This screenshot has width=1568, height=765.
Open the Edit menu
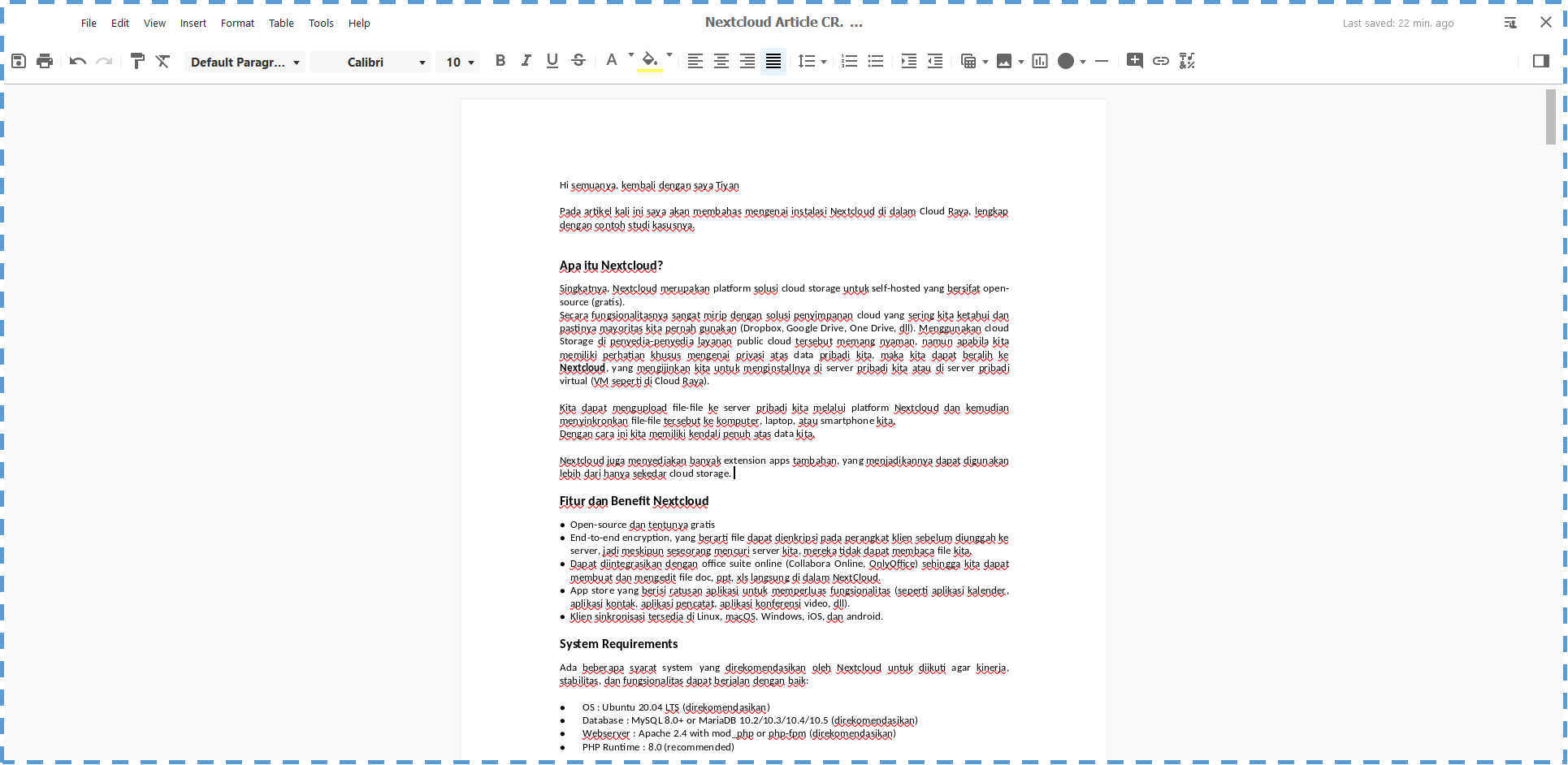pyautogui.click(x=120, y=23)
